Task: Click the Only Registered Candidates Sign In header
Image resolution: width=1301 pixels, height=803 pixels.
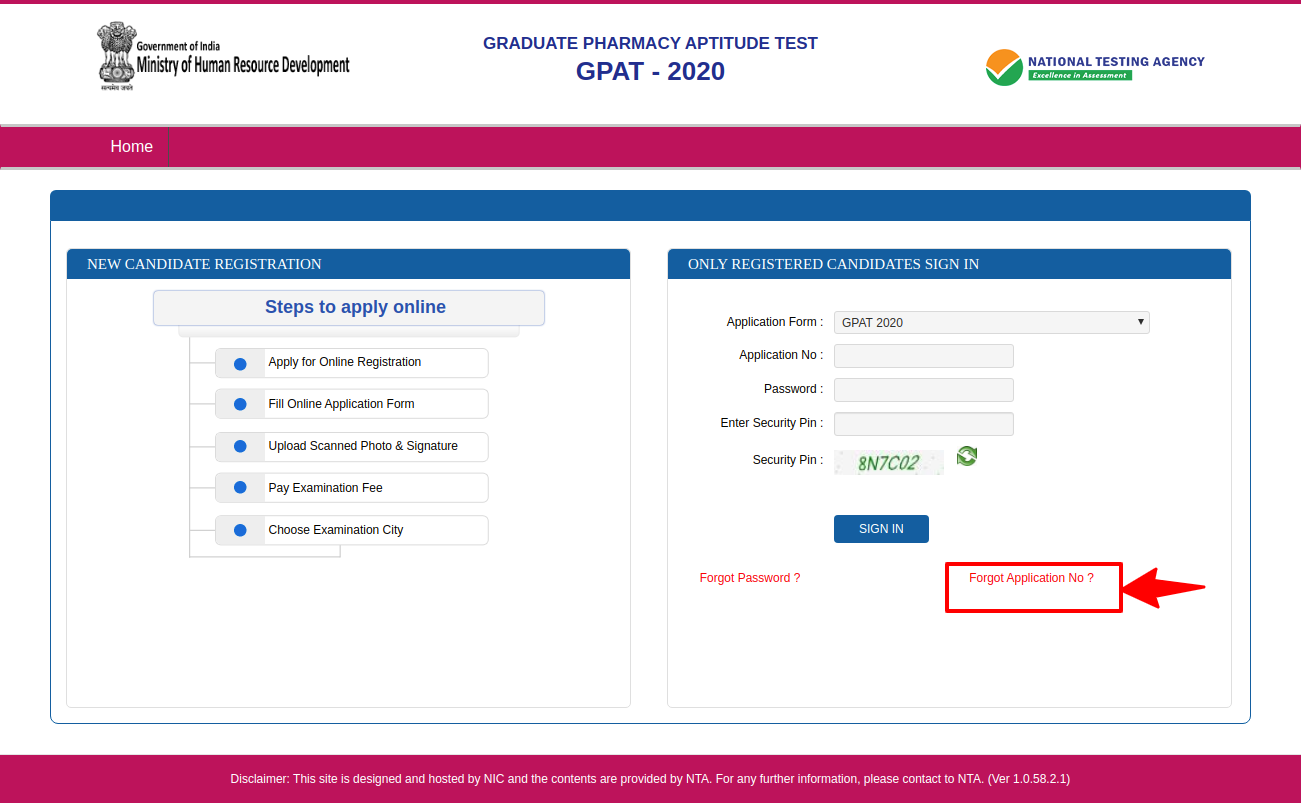Action: (x=949, y=264)
